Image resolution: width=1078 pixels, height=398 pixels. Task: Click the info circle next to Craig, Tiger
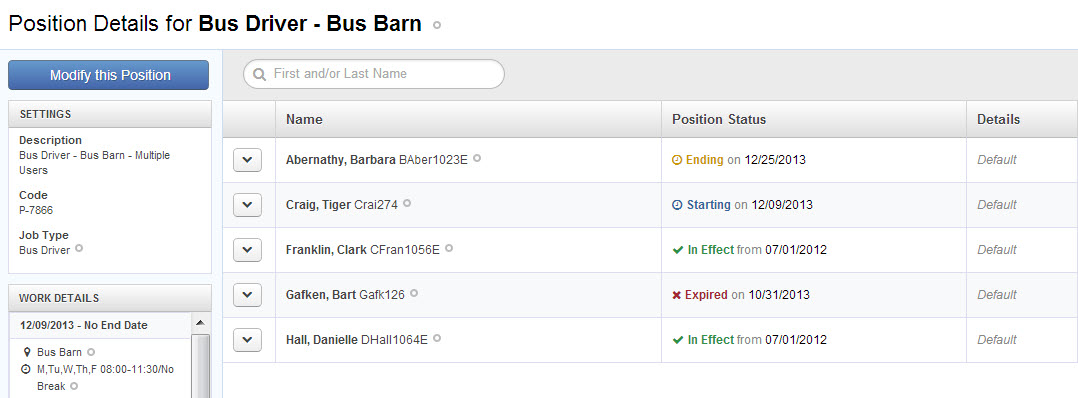point(407,203)
